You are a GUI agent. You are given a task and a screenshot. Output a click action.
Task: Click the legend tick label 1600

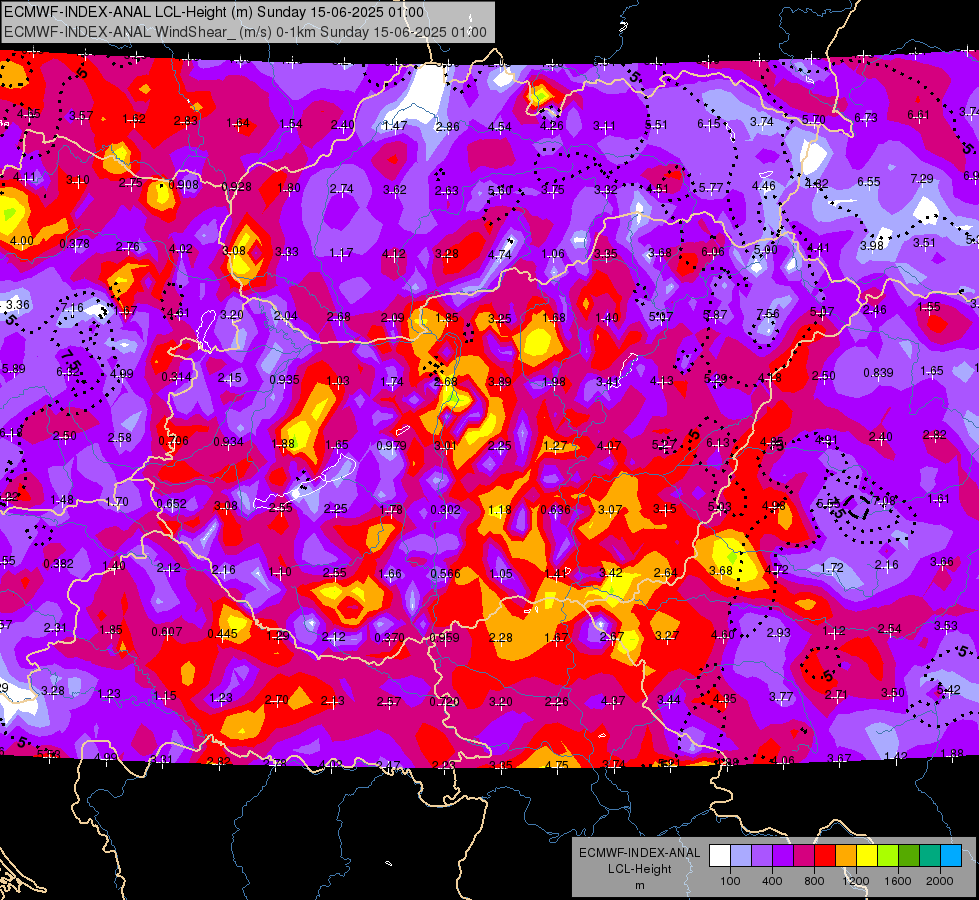(898, 881)
